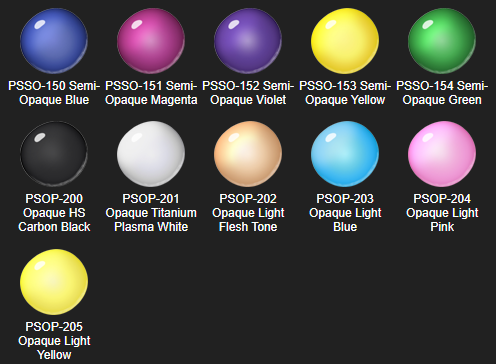Click the Opaque Light Pink sphere
Screen dimensions: 496x364
pyautogui.click(x=442, y=154)
